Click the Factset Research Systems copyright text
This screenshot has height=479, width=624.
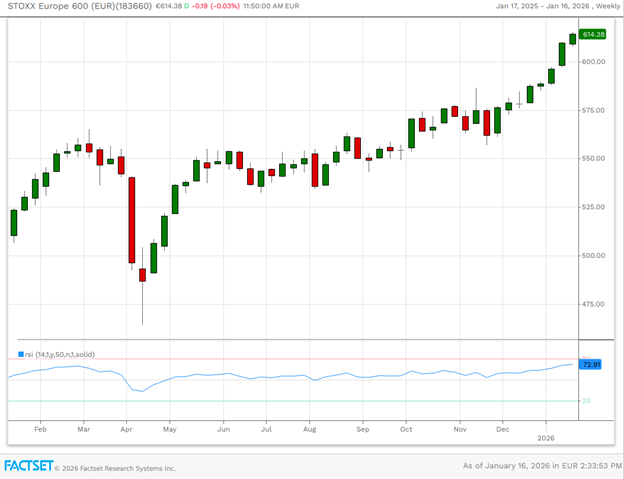[114, 467]
